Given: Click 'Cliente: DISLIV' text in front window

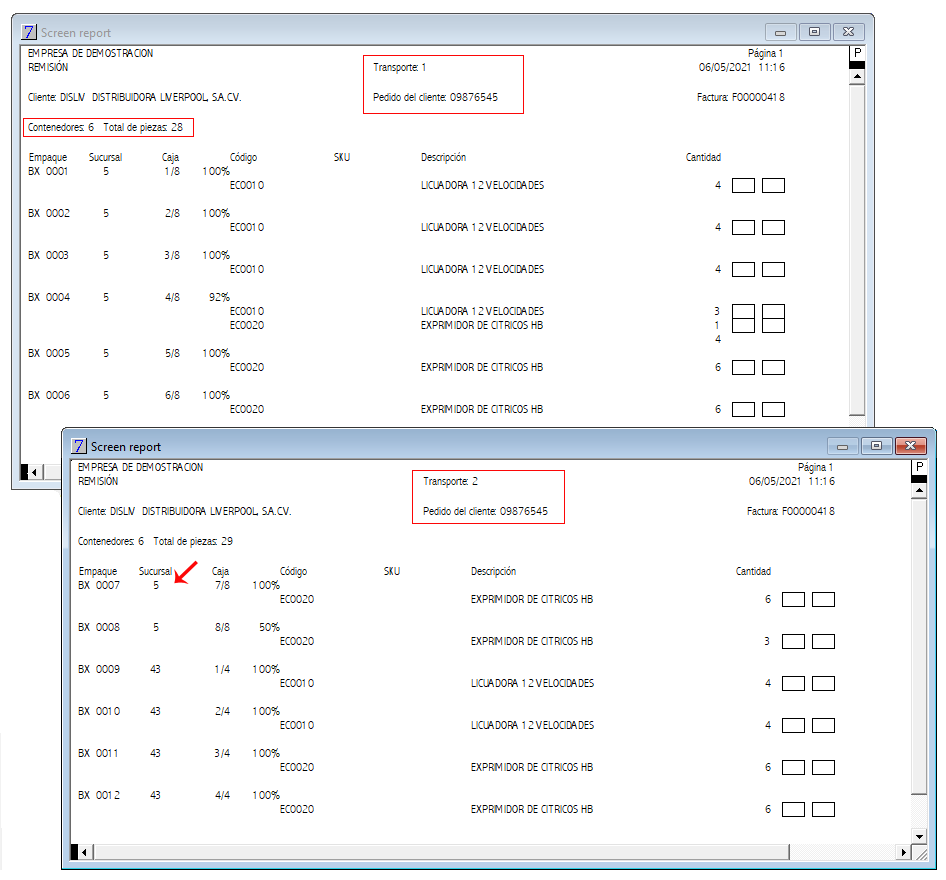Looking at the screenshot, I should click(107, 511).
